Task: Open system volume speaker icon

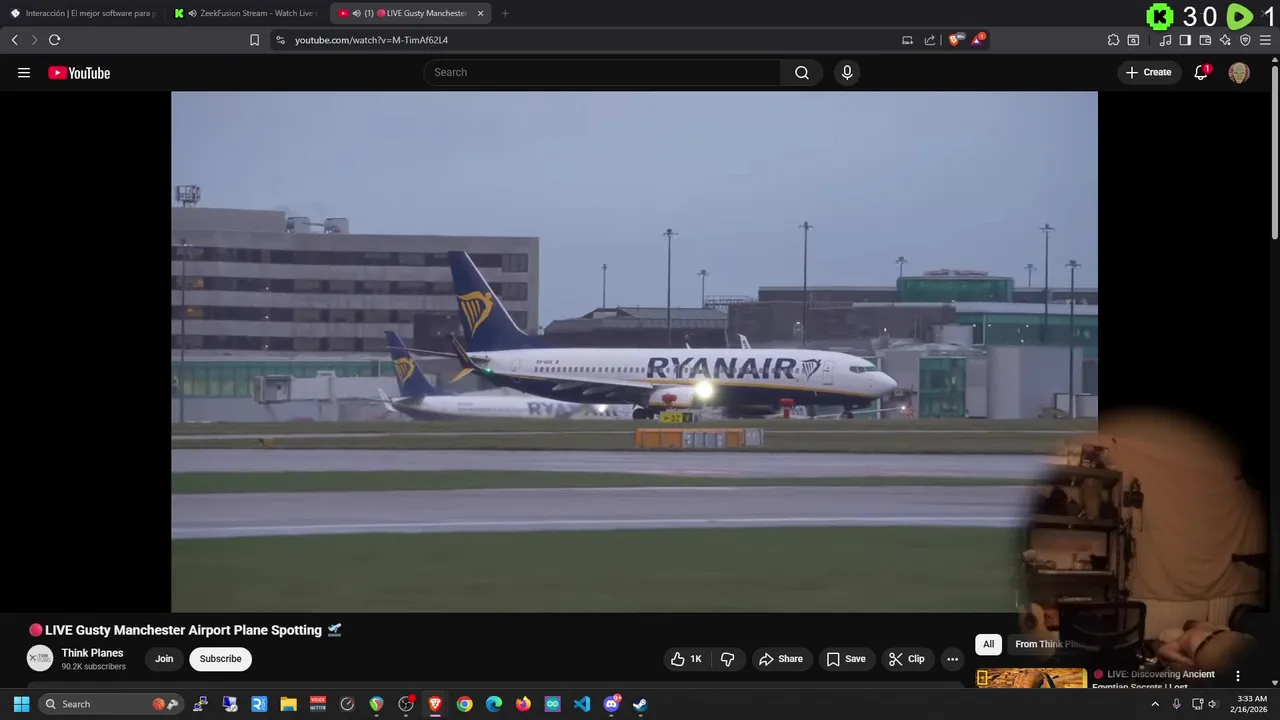Action: point(1213,704)
